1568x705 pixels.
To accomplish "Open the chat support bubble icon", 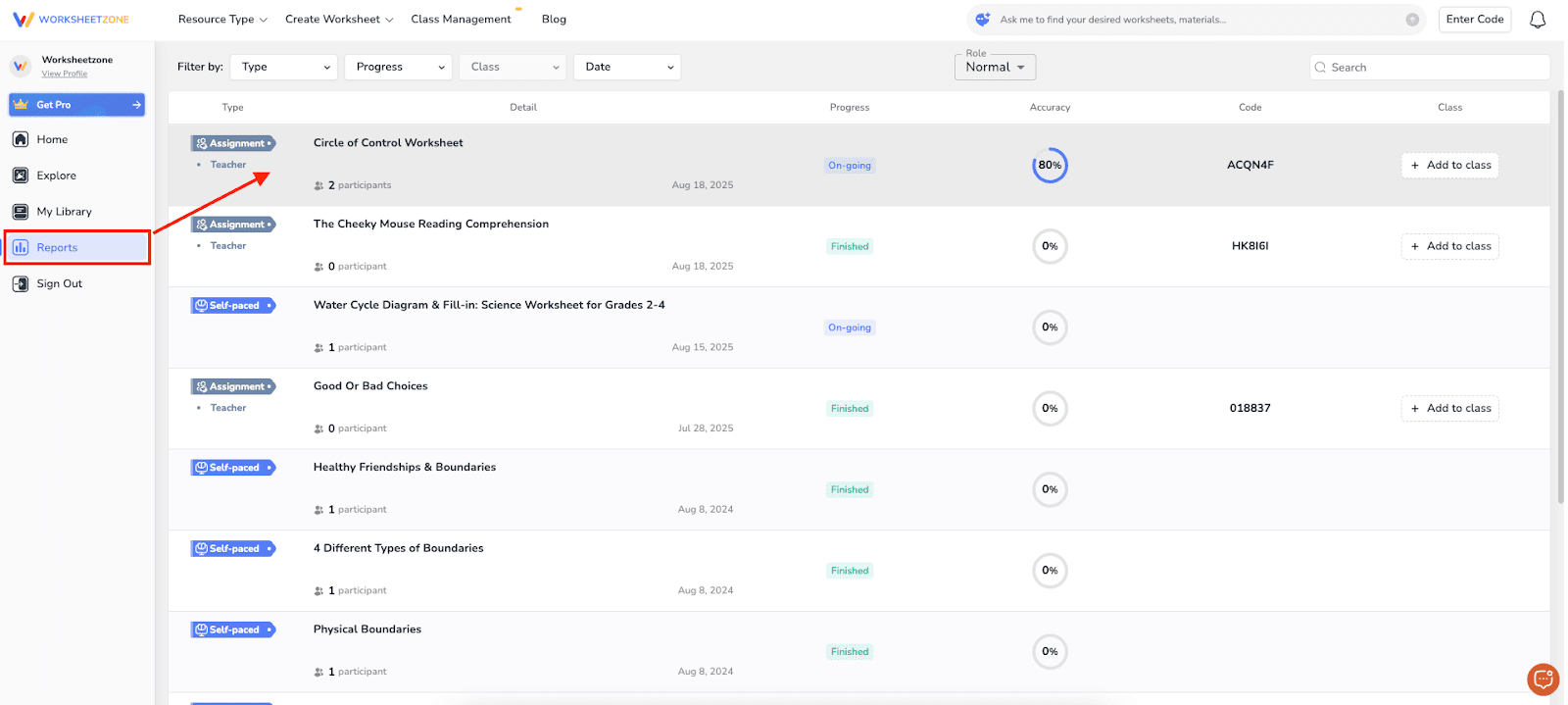I will 1543,679.
